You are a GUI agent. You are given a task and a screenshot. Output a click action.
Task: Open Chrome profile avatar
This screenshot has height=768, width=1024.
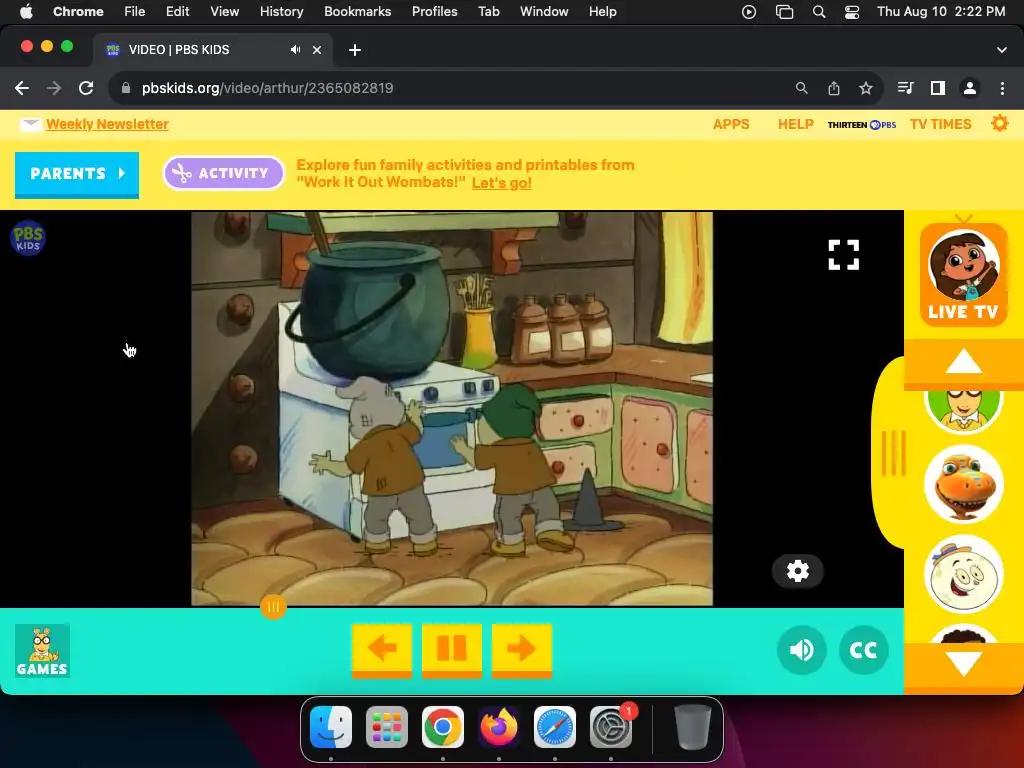click(x=970, y=88)
